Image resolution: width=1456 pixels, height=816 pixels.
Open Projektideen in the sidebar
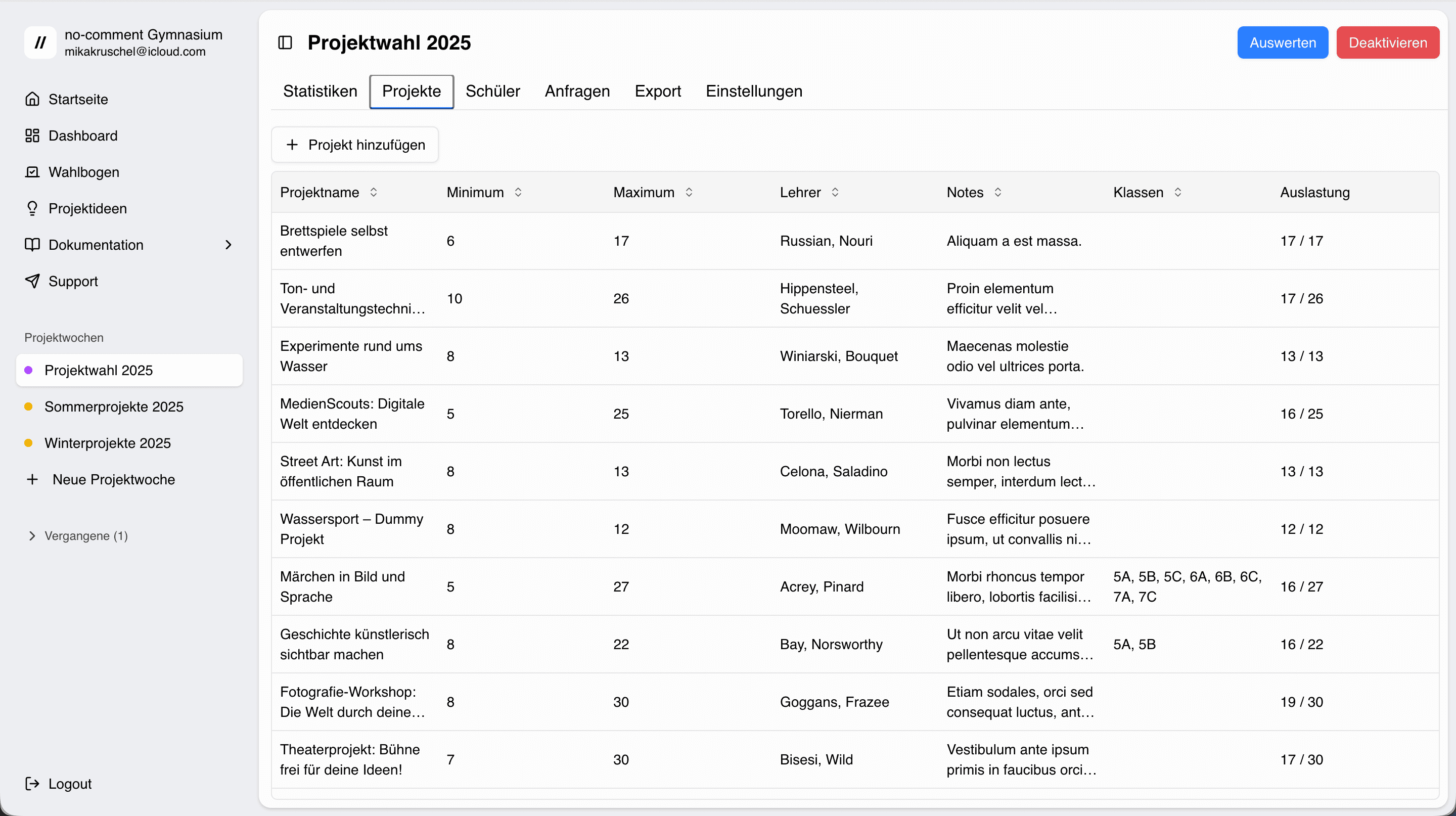coord(129,208)
